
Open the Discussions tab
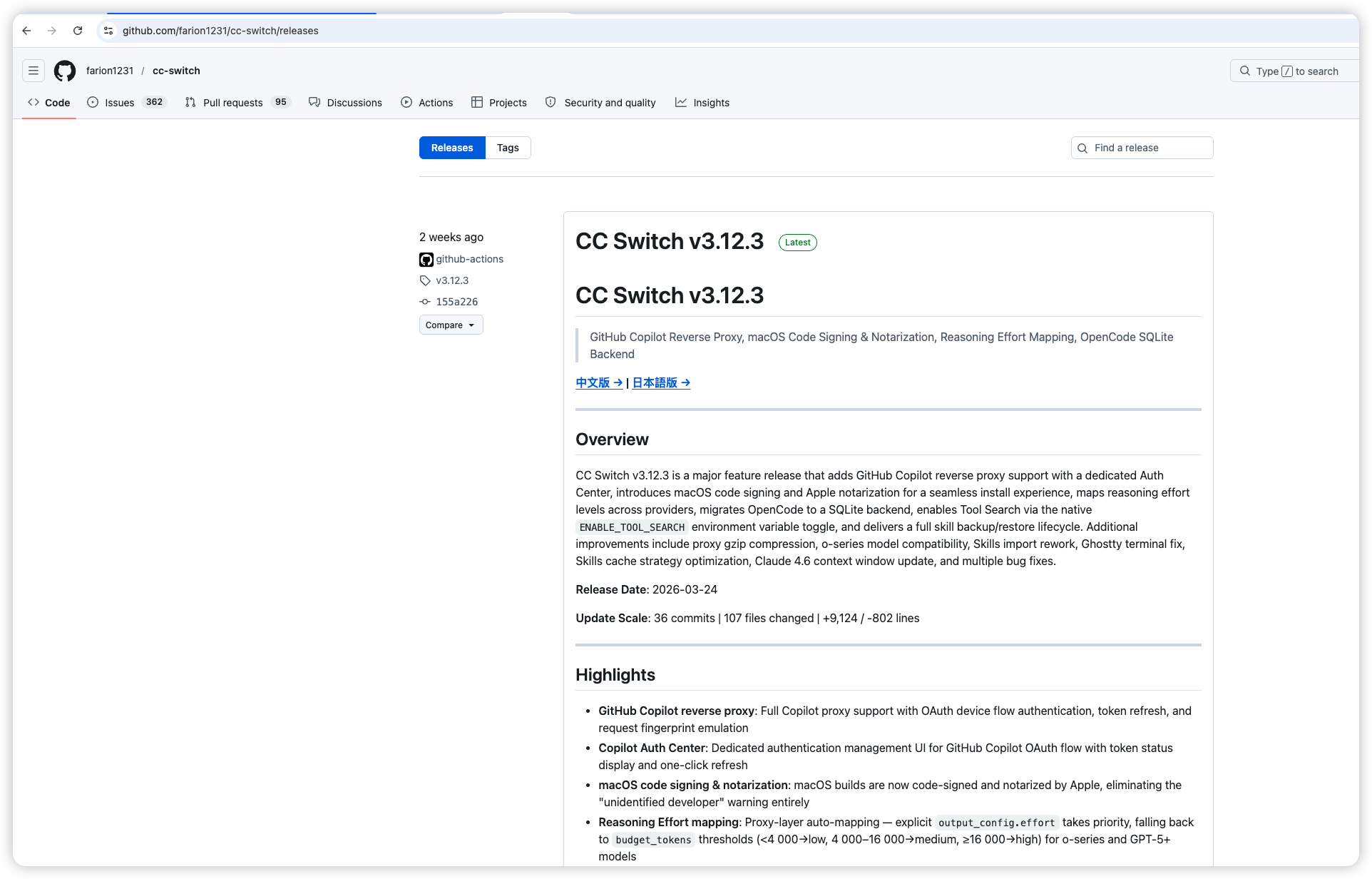pyautogui.click(x=345, y=103)
